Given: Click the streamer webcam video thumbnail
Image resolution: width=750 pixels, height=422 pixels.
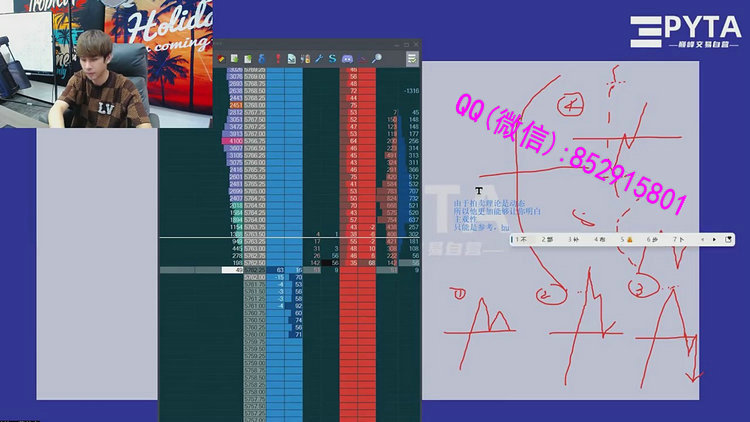Looking at the screenshot, I should click(106, 64).
